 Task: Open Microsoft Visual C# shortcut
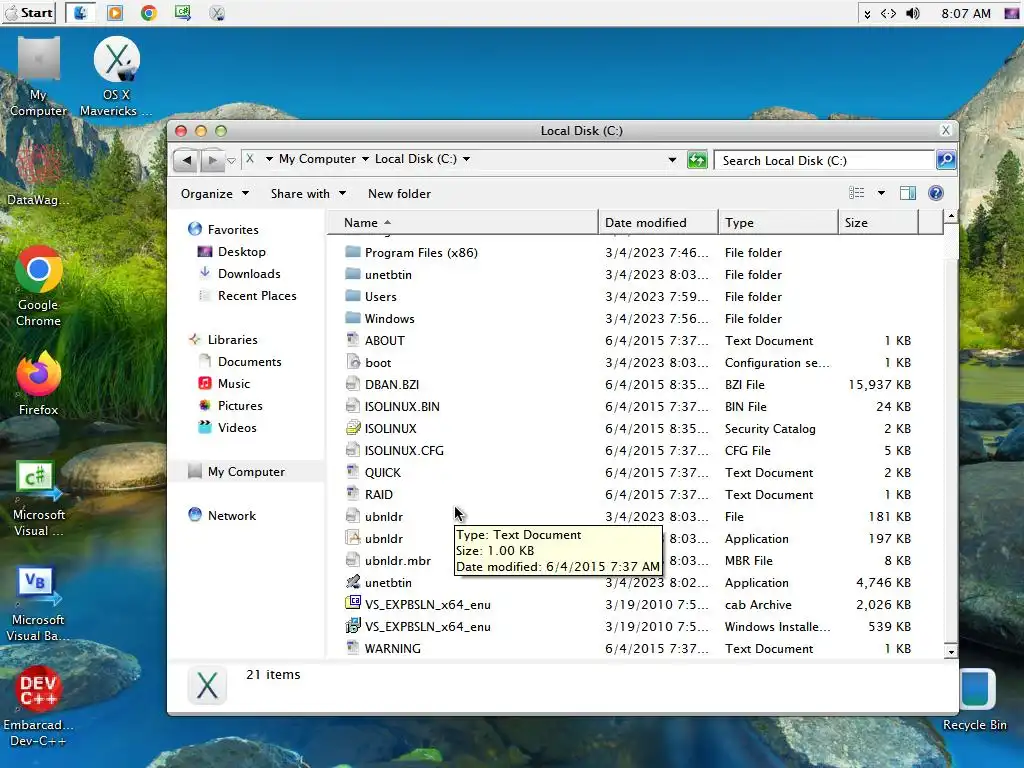pyautogui.click(x=38, y=499)
